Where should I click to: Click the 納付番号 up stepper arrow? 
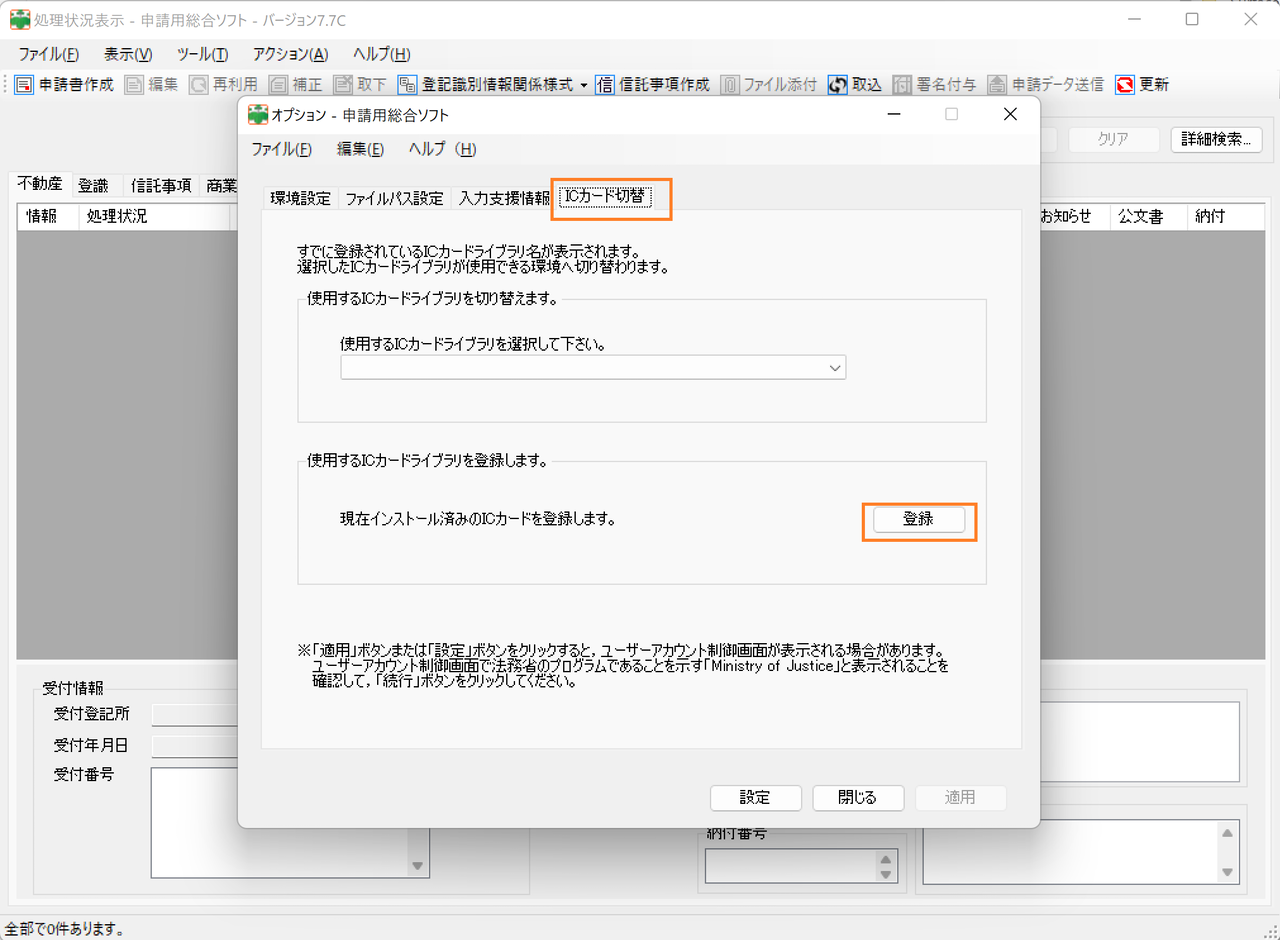click(x=886, y=860)
